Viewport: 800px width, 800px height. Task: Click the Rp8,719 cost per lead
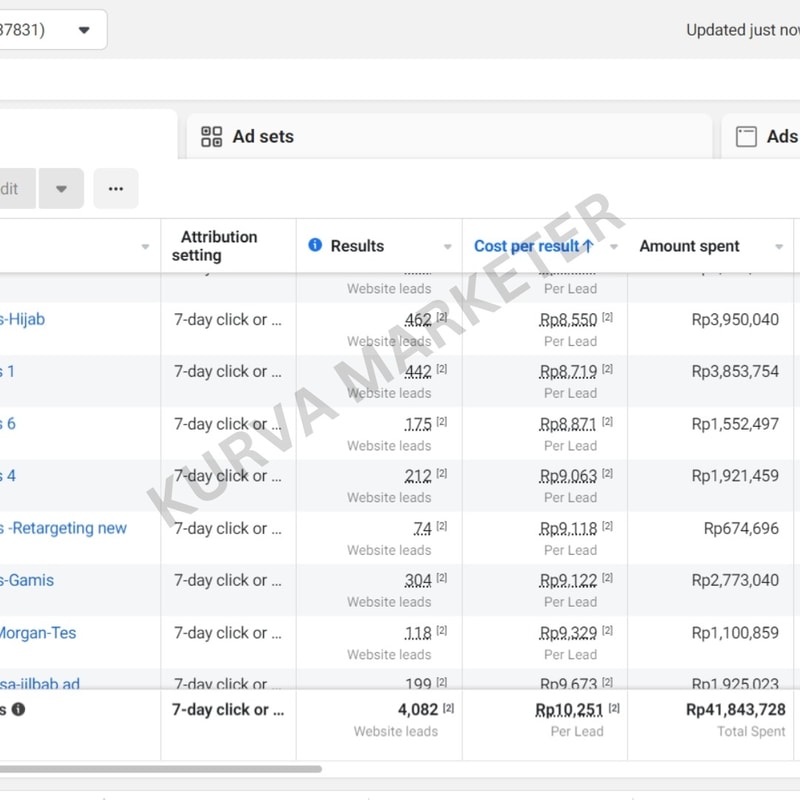[568, 372]
